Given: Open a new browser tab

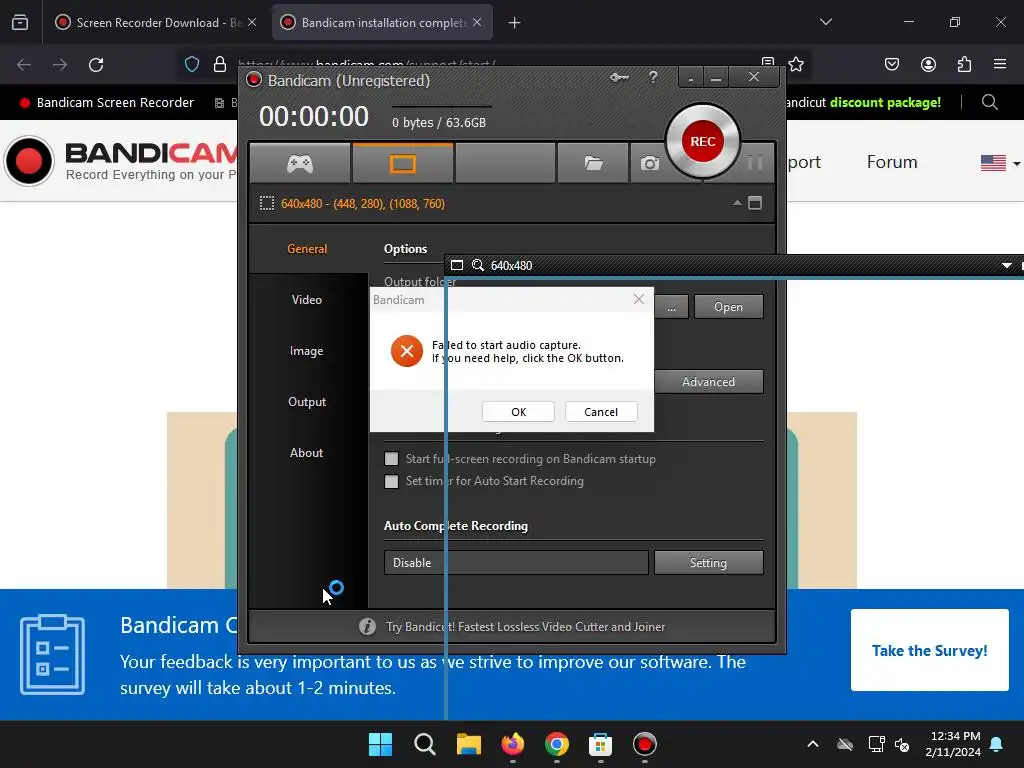Looking at the screenshot, I should [x=515, y=23].
